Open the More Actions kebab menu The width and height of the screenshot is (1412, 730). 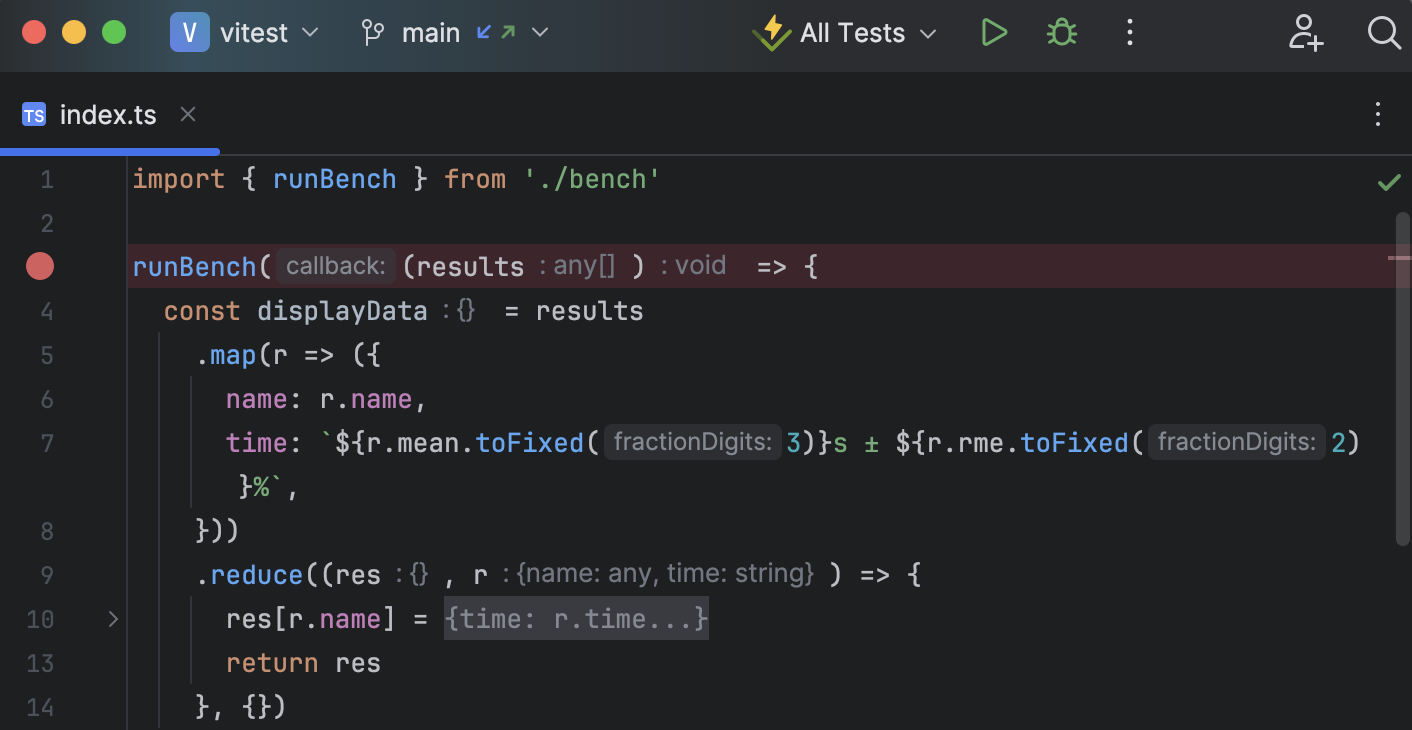(x=1129, y=33)
